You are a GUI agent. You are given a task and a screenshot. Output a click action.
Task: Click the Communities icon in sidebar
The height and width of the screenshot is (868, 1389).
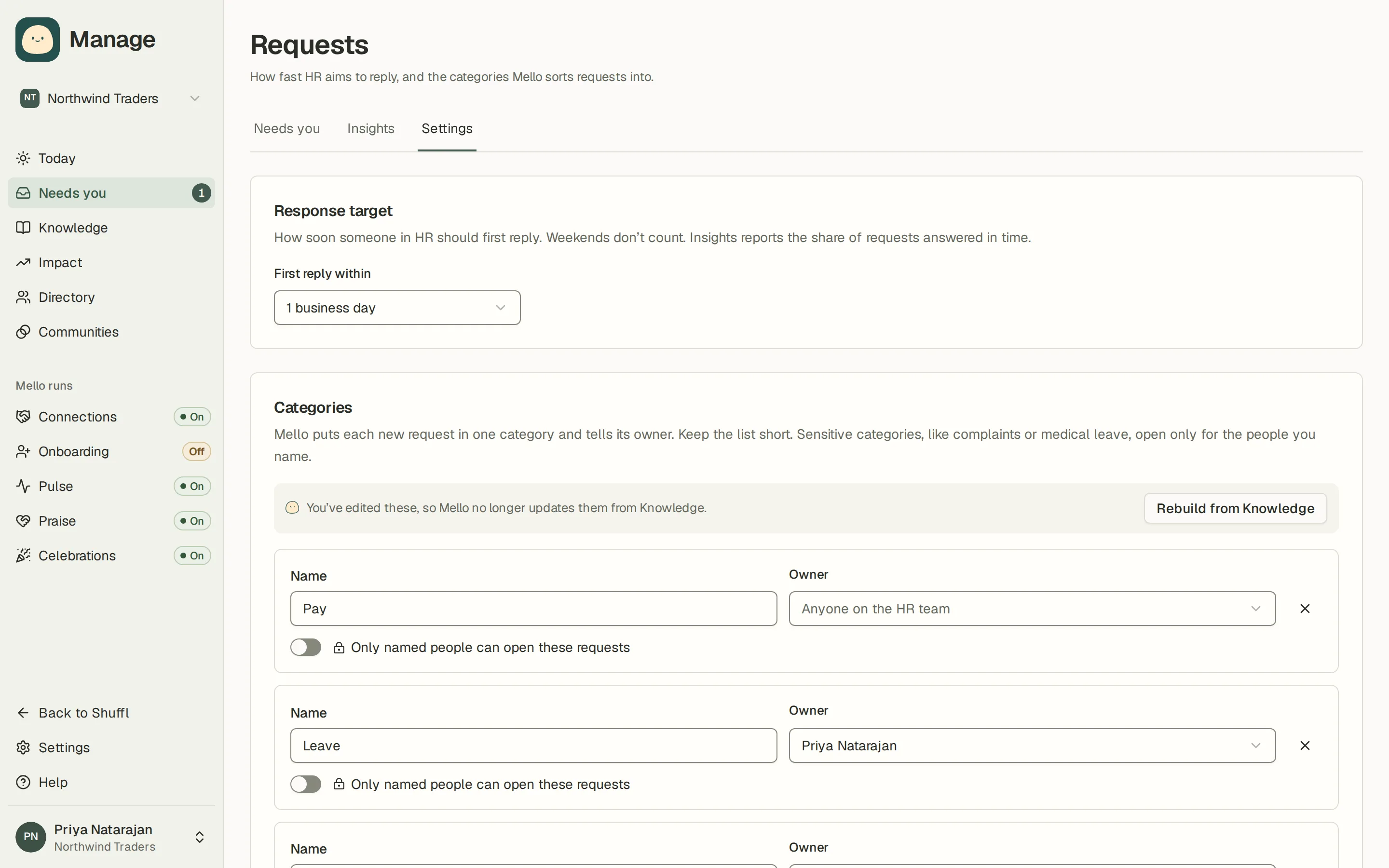click(23, 332)
